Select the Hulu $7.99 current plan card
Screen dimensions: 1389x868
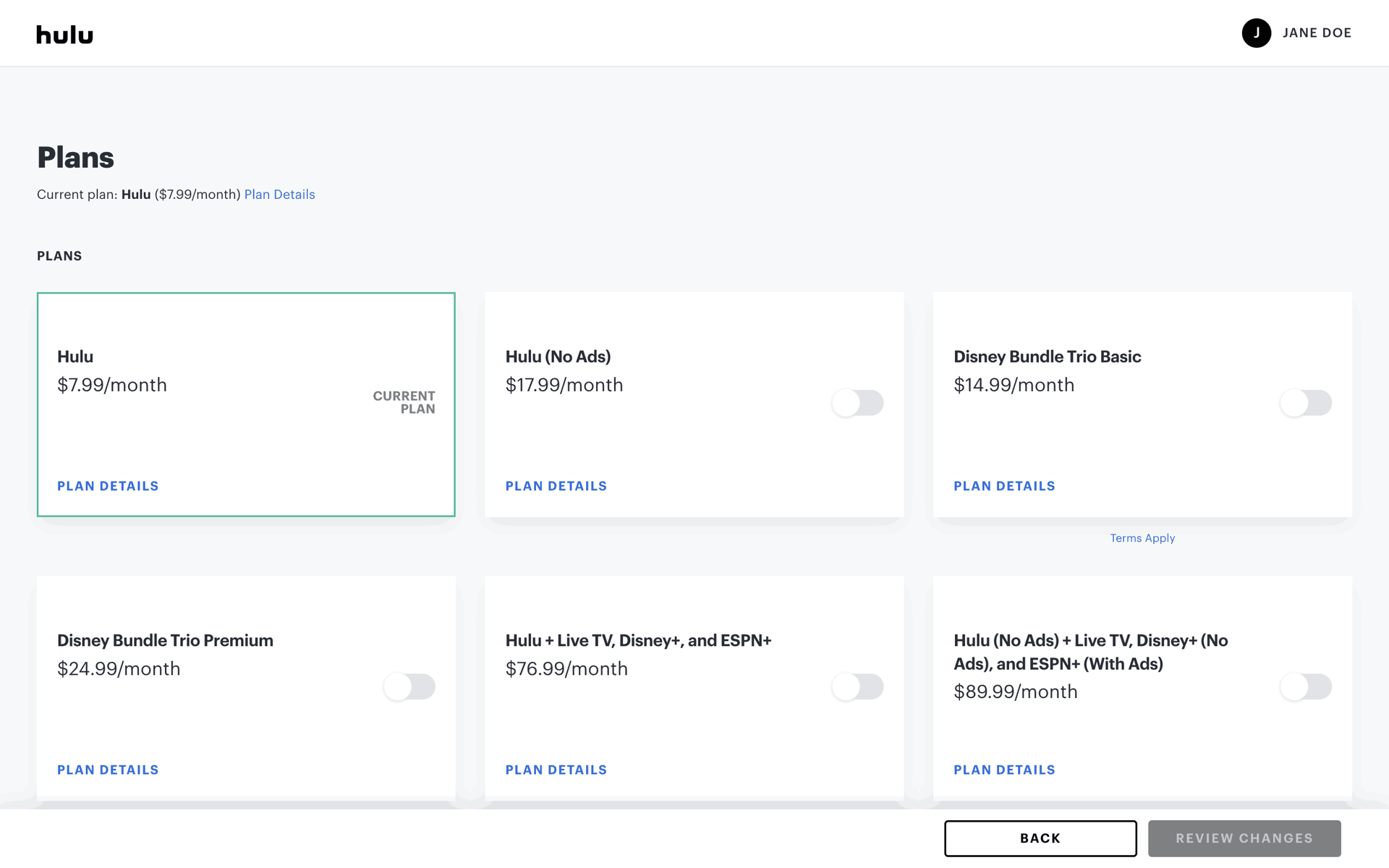[246, 404]
